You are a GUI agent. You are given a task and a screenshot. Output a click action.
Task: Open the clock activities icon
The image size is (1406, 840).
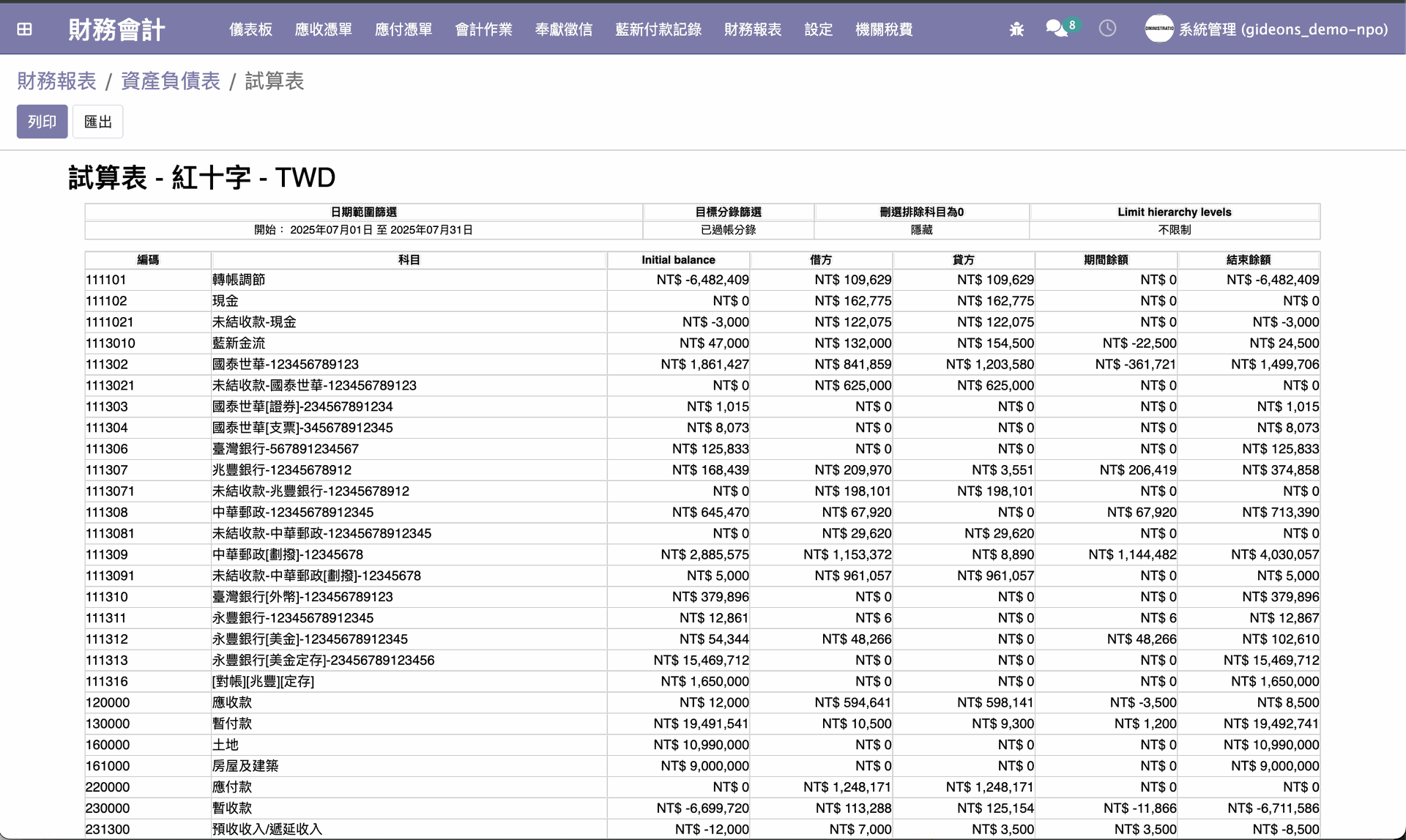click(1107, 29)
